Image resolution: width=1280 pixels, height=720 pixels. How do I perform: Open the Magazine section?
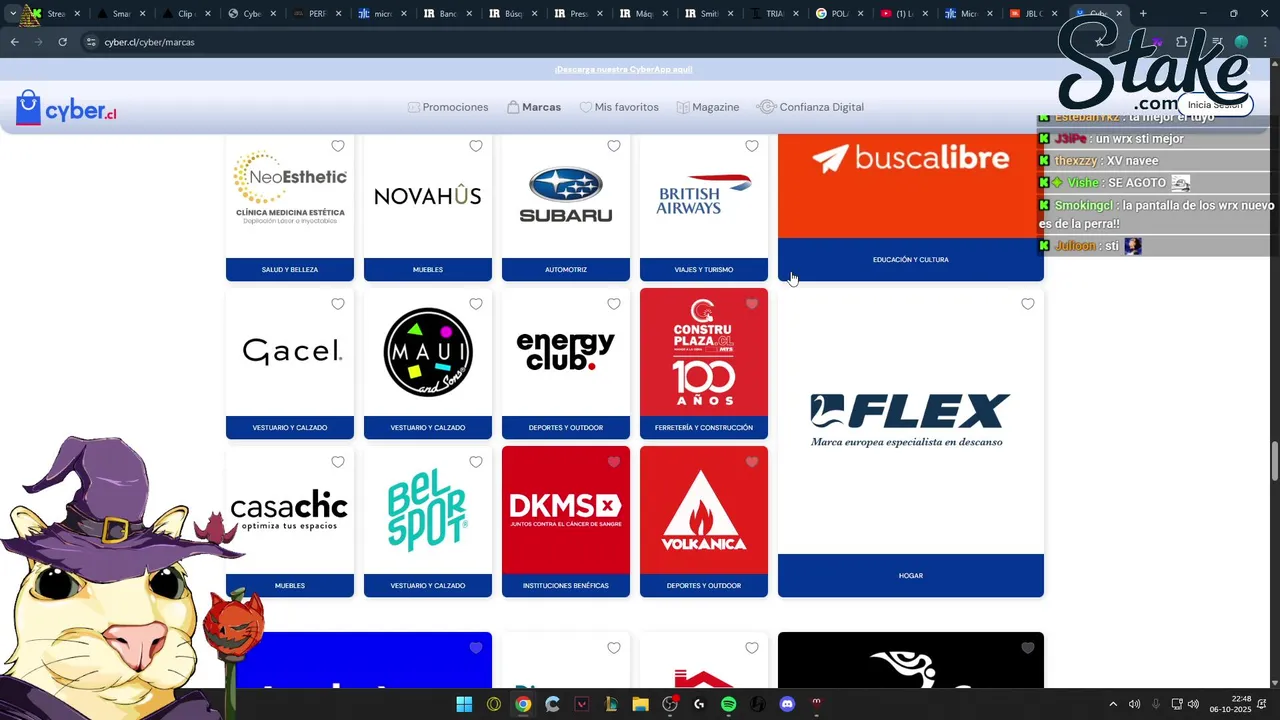(708, 107)
